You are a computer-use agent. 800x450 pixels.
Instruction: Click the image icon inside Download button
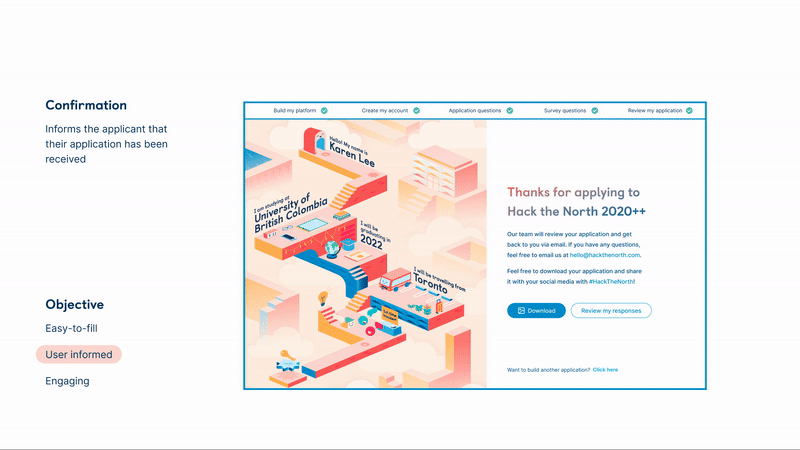(521, 310)
